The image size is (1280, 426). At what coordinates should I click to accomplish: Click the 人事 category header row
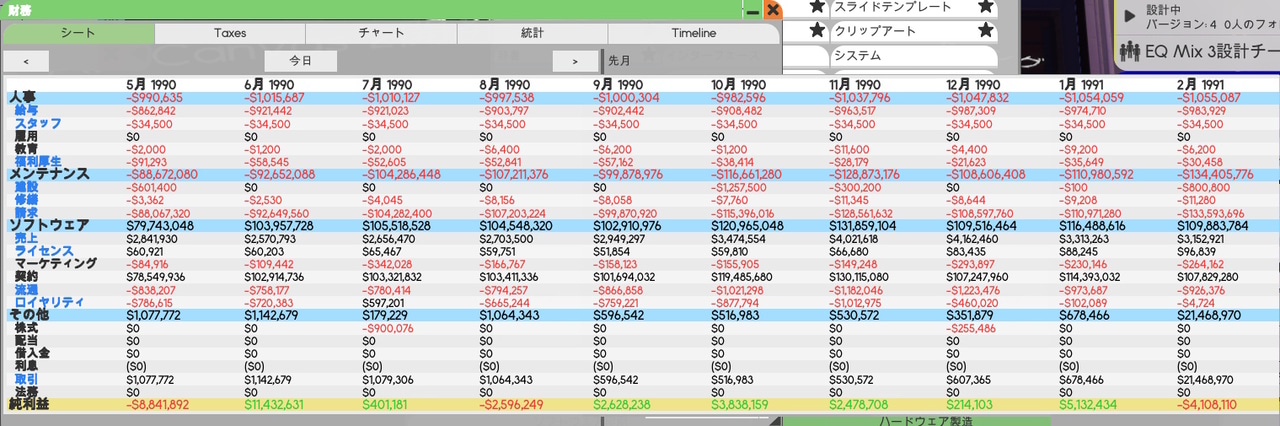(640, 98)
